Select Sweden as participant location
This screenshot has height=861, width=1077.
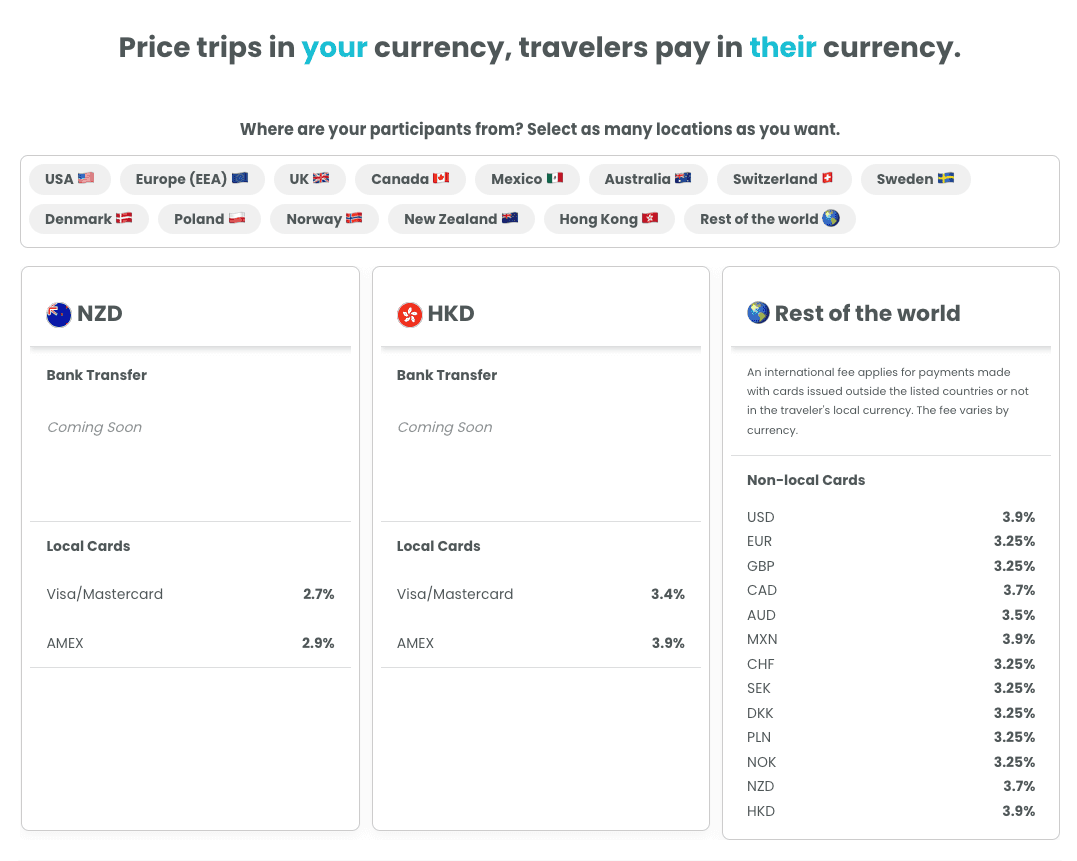pyautogui.click(x=915, y=179)
